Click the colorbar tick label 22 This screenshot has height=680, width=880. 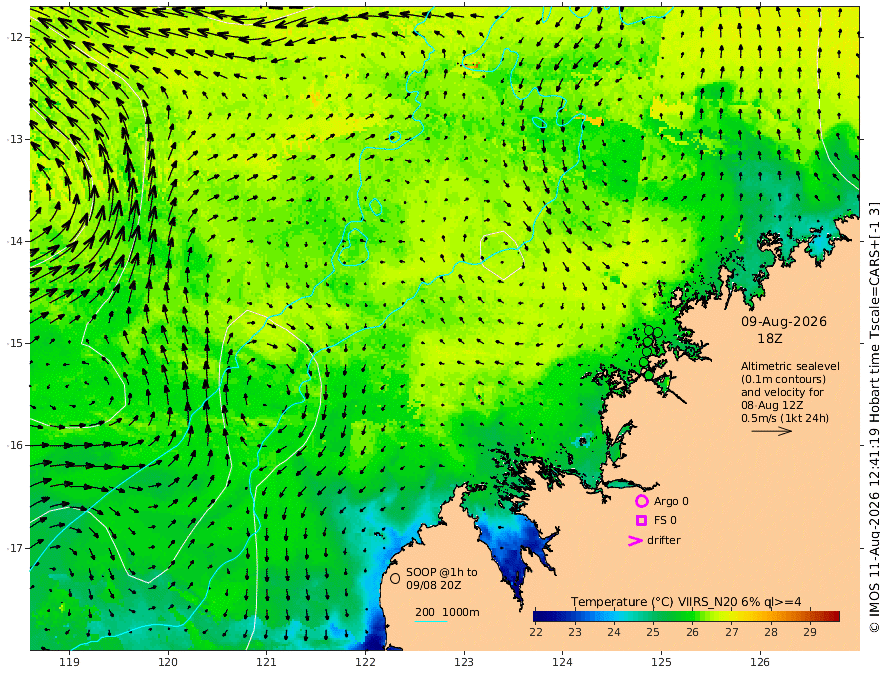536,632
